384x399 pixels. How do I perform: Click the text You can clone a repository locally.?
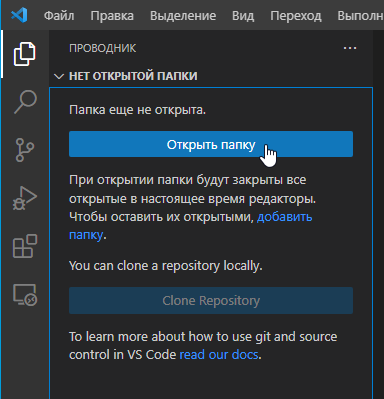(x=166, y=266)
